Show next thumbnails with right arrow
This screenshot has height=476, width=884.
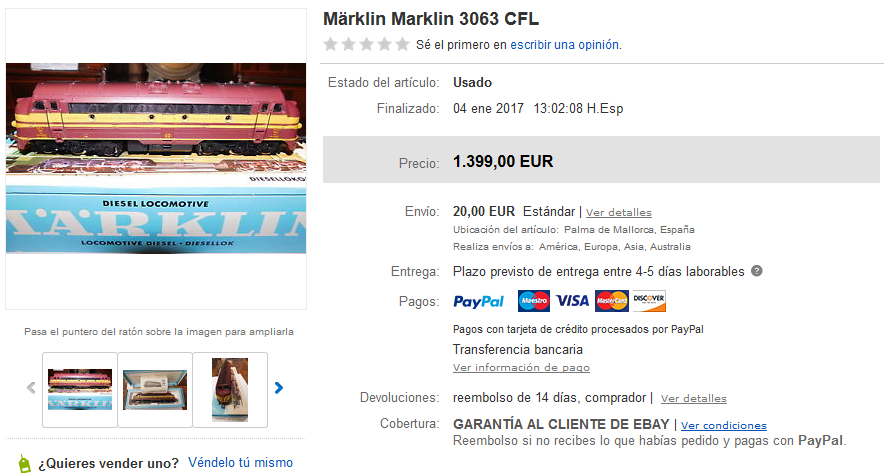[279, 388]
